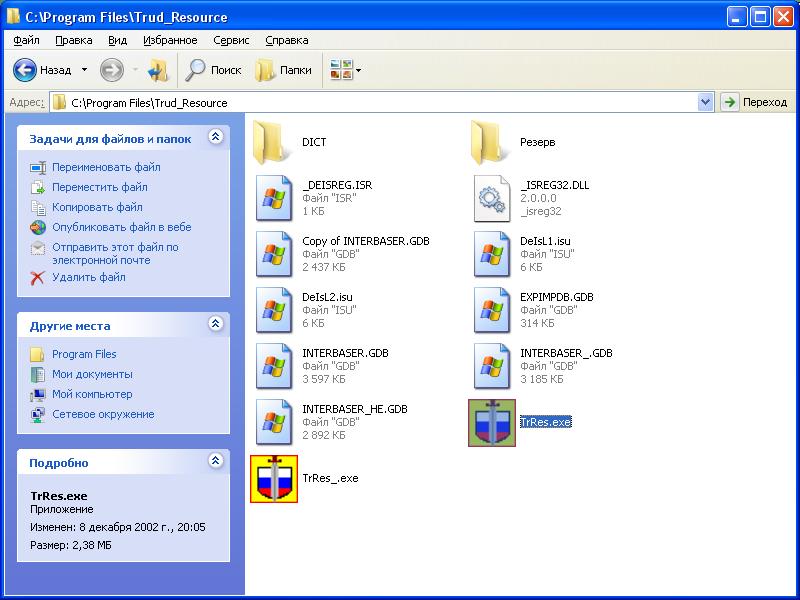Click the rename file icon
This screenshot has height=600, width=800.
[x=38, y=167]
